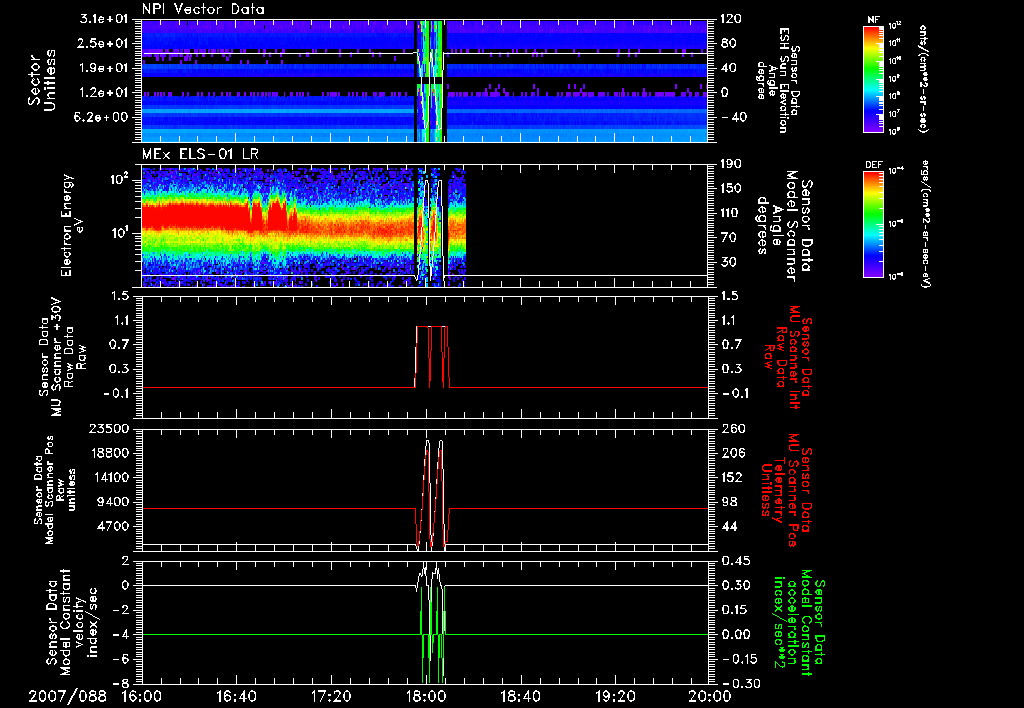
Task: Click the 20:00 time axis label
Action: pos(710,696)
